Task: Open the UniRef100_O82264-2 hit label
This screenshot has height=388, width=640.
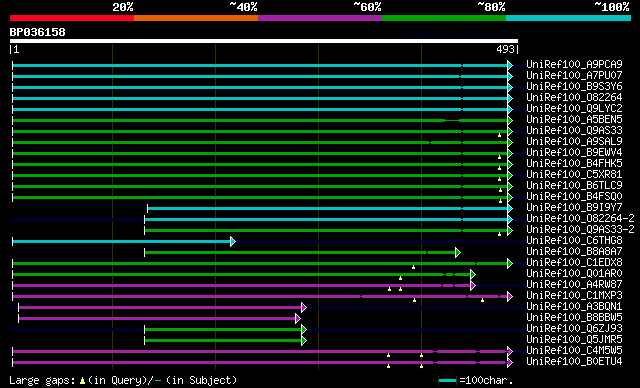Action: coord(580,219)
